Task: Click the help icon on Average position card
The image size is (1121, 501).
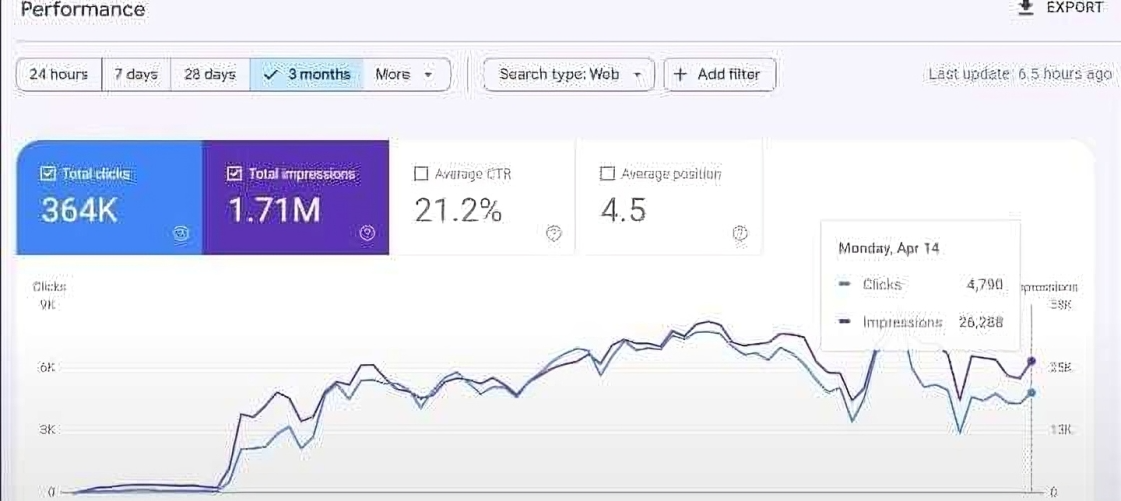Action: pos(740,233)
